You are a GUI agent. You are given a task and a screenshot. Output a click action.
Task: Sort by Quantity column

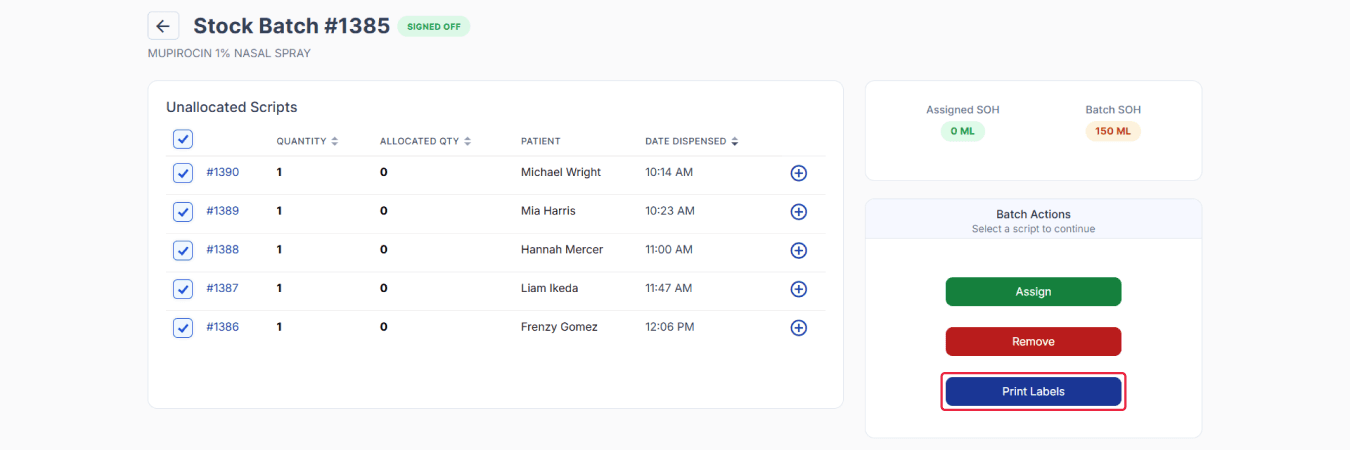(x=307, y=141)
